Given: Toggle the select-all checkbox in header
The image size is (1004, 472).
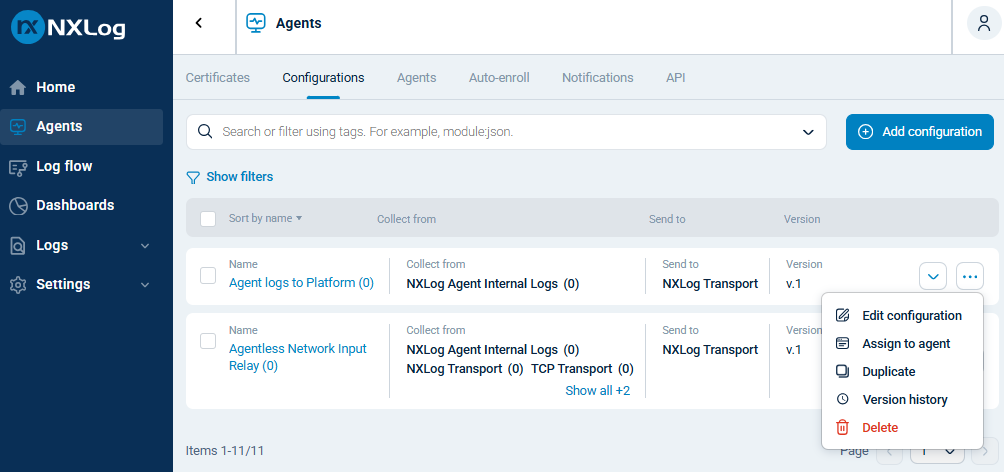Looking at the screenshot, I should pyautogui.click(x=208, y=219).
